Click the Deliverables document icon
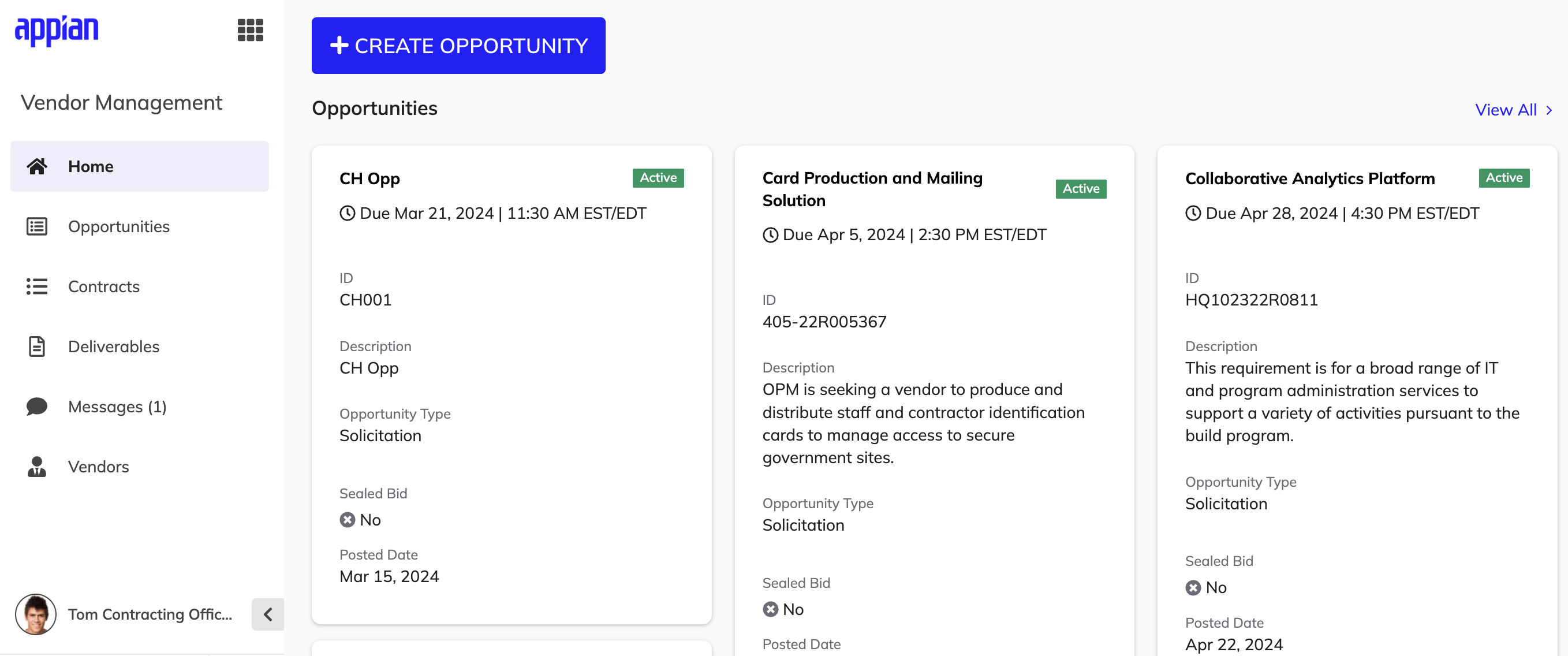Viewport: 1568px width, 656px height. 37,346
